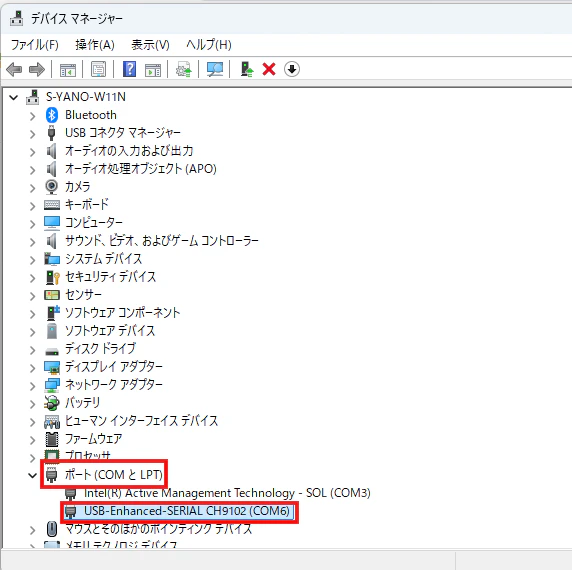
Task: Open the ヘルプ(H) menu
Action: coord(209,45)
